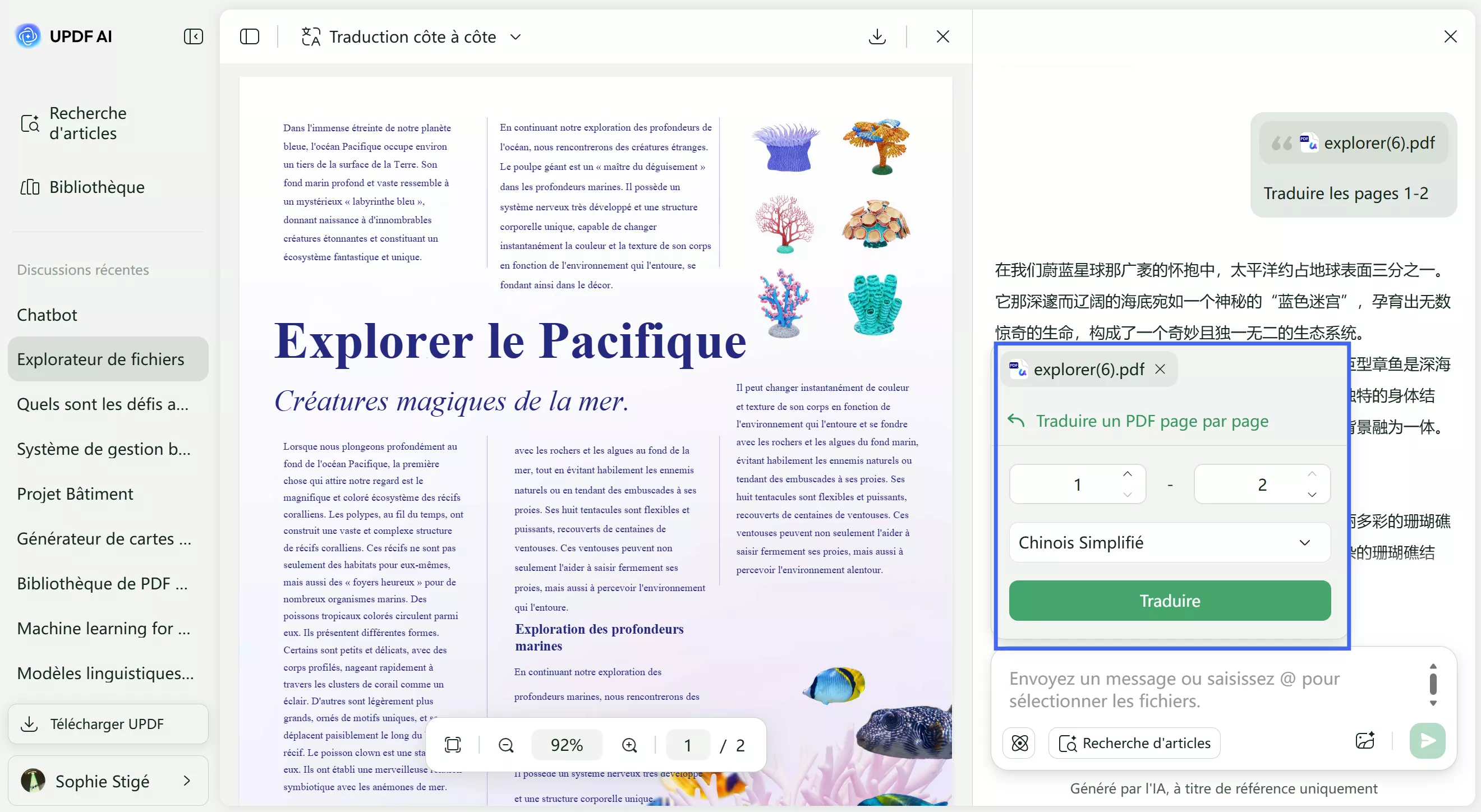The width and height of the screenshot is (1481, 812).
Task: Select the Chatbot recent discussion
Action: click(47, 315)
